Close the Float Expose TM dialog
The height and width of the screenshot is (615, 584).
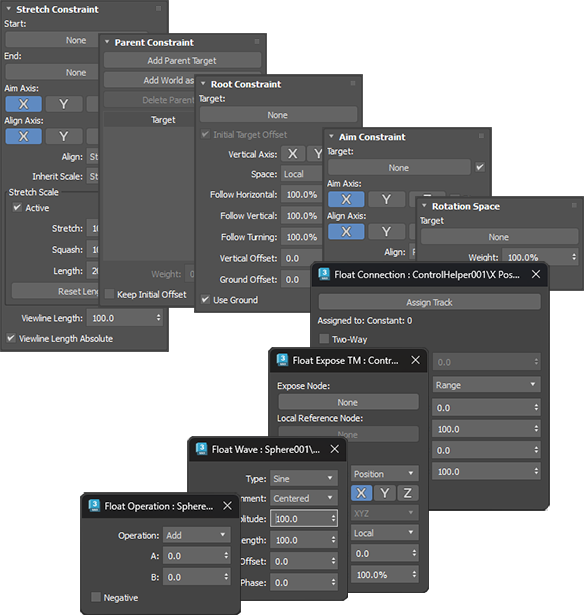coord(415,360)
